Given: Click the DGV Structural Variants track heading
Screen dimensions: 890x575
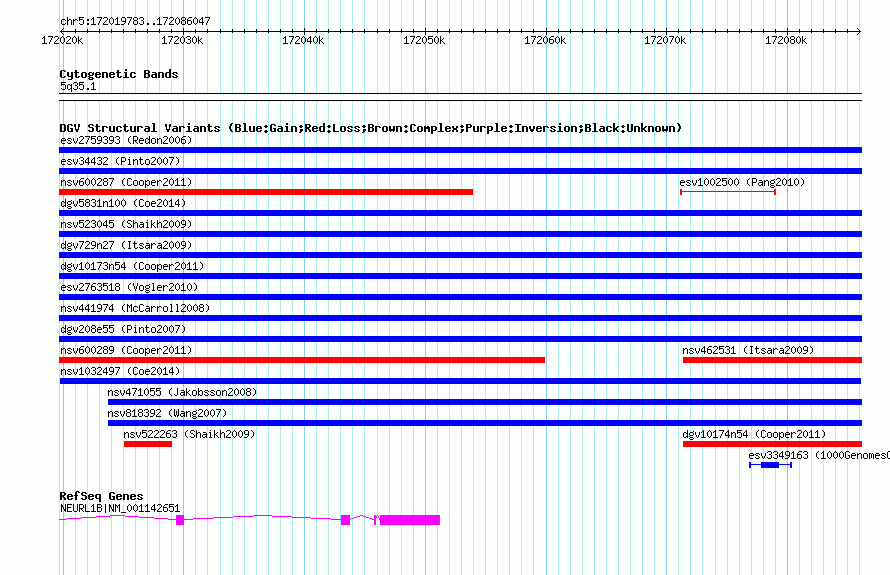Looking at the screenshot, I should [371, 128].
